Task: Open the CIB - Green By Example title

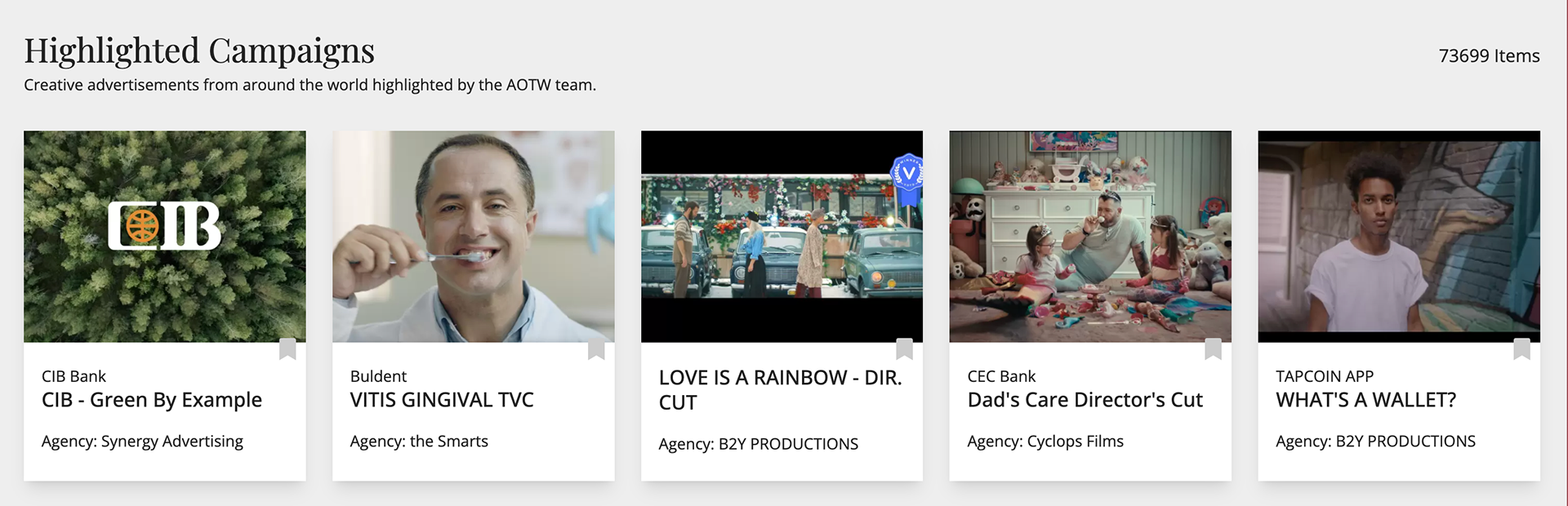Action: [x=152, y=400]
